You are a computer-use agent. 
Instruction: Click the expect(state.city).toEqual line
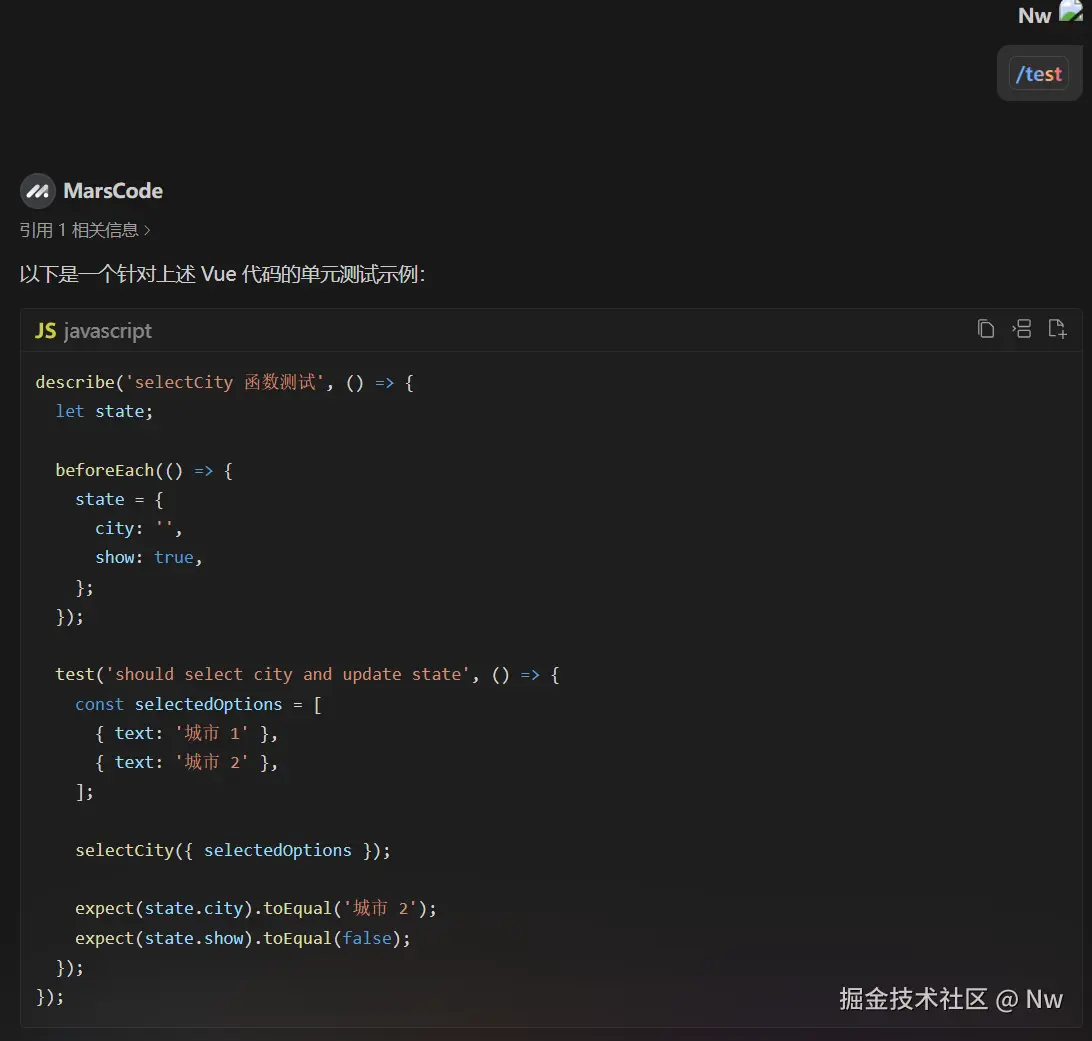(x=256, y=909)
